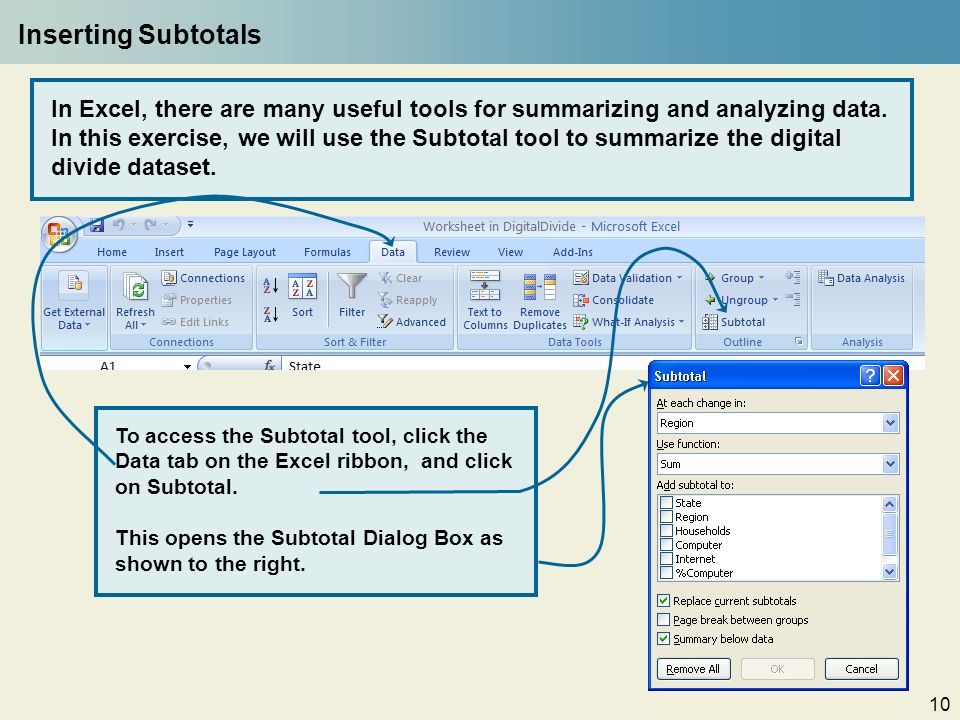
Task: Open the Add-Ins tab
Action: (572, 252)
